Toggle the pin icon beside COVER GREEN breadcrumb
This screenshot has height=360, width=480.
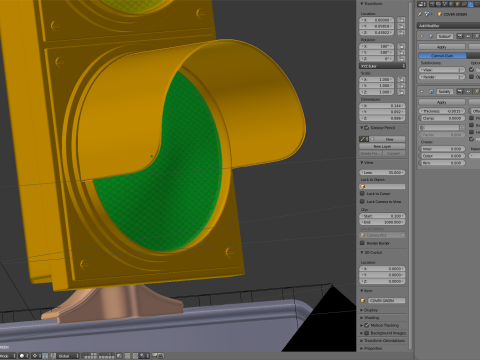(x=420, y=14)
